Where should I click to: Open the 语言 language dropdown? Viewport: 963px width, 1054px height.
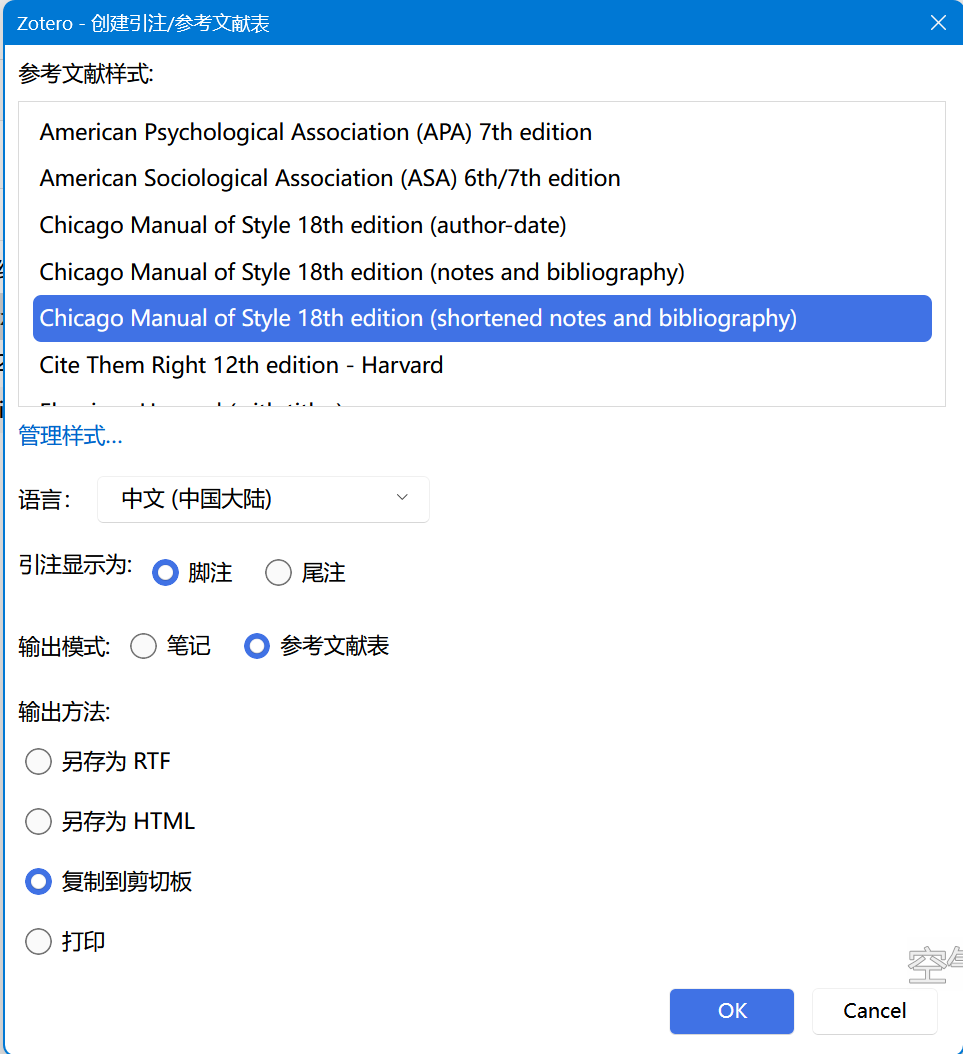click(263, 499)
